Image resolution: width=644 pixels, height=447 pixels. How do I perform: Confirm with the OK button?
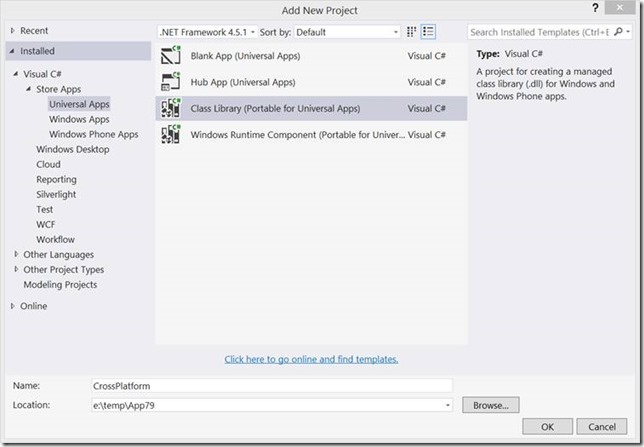coord(547,427)
